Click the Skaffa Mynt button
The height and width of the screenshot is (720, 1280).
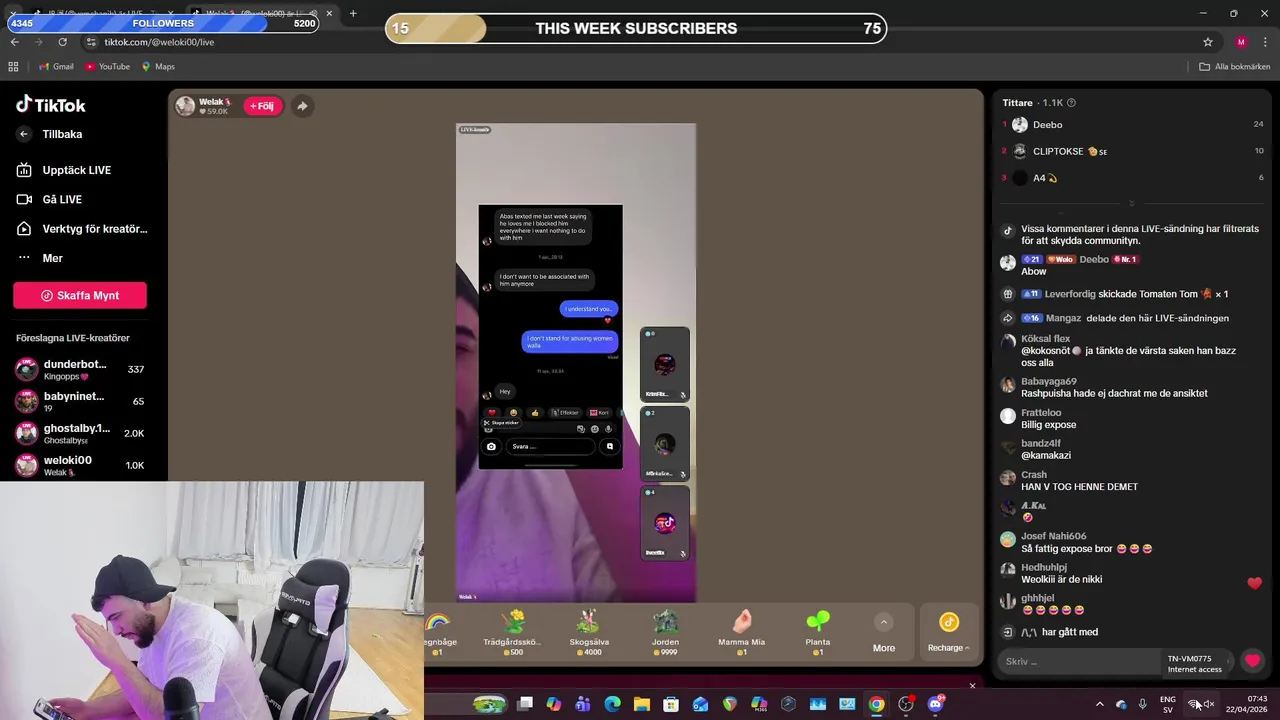(80, 295)
